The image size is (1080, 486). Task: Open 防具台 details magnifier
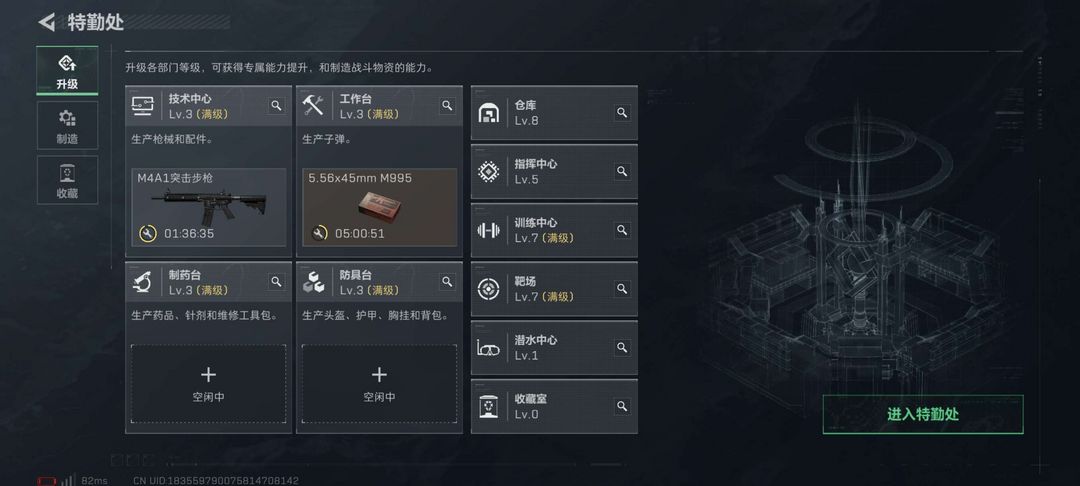[x=447, y=281]
